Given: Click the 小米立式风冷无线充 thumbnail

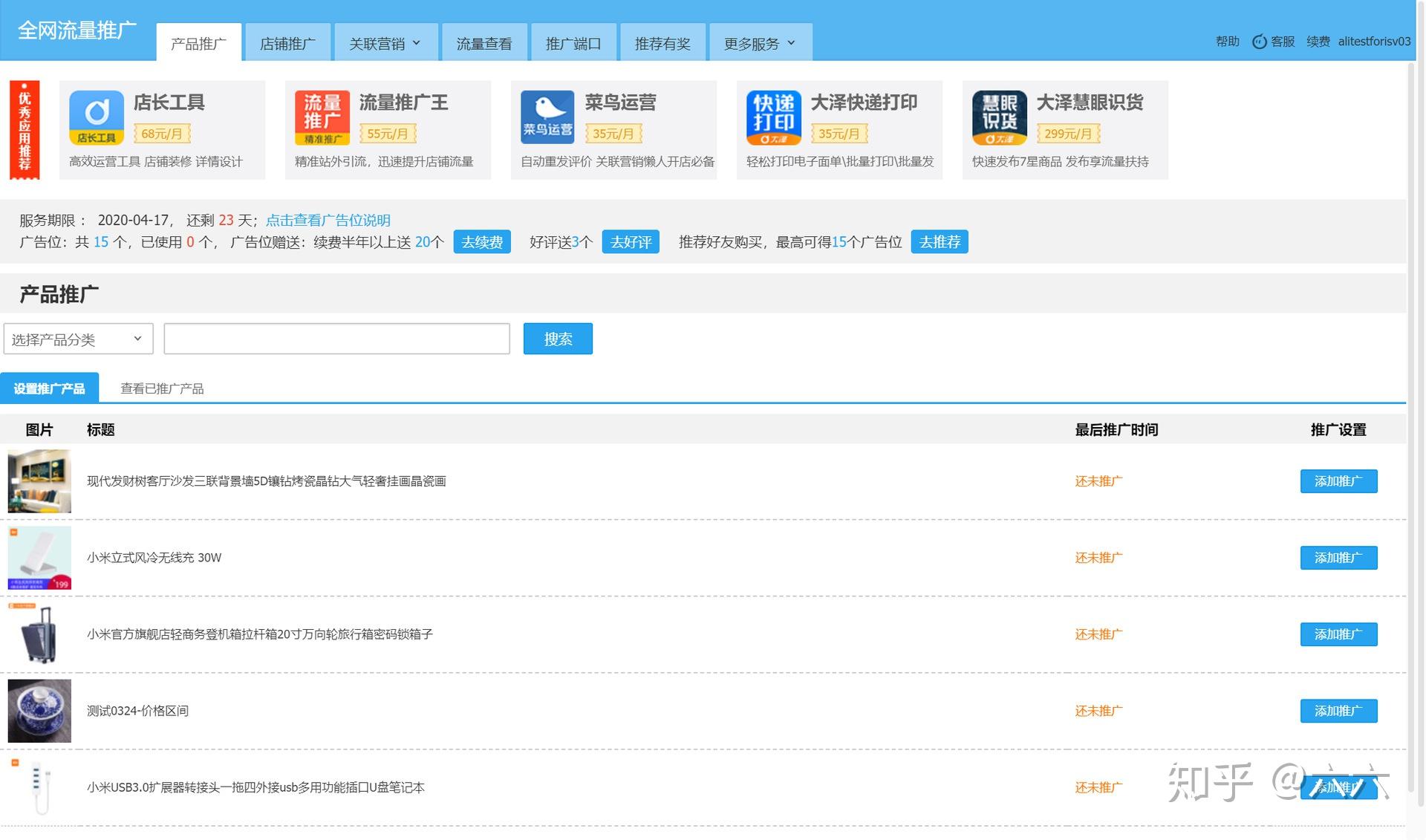Looking at the screenshot, I should 39,558.
